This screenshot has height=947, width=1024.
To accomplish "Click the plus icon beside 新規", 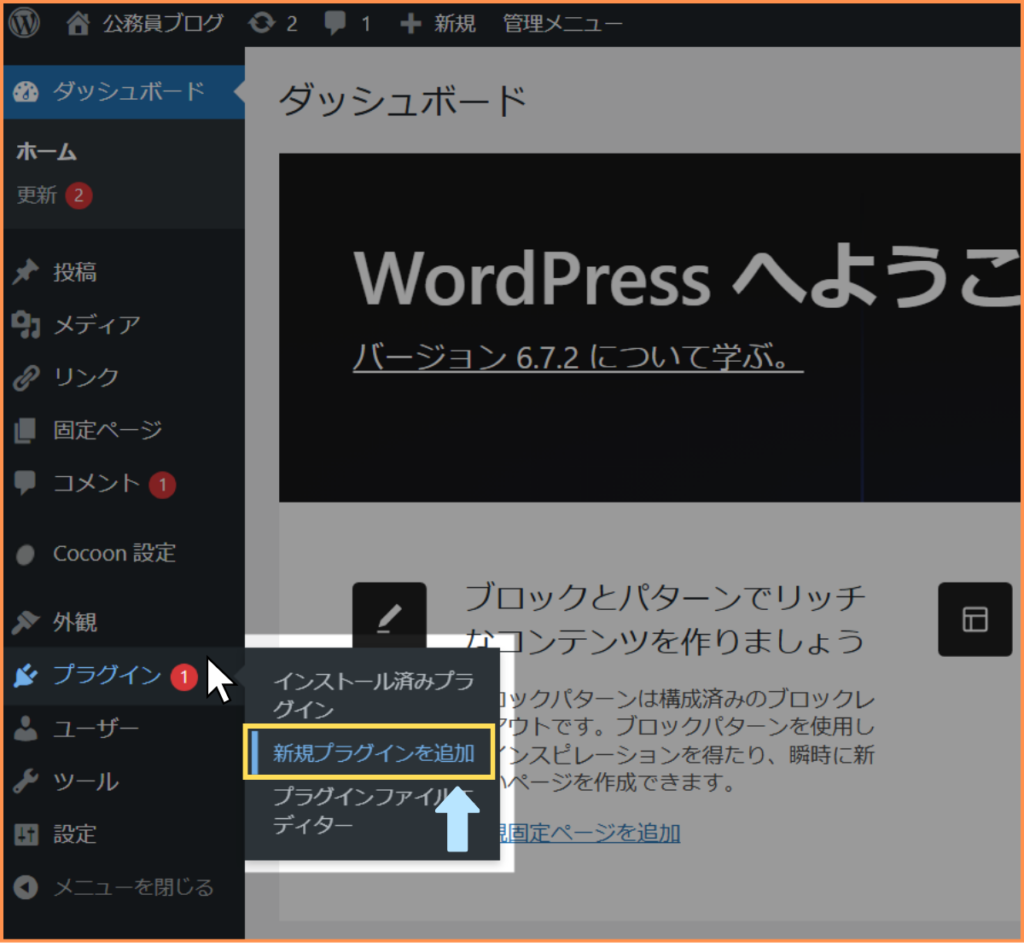I will tap(410, 24).
